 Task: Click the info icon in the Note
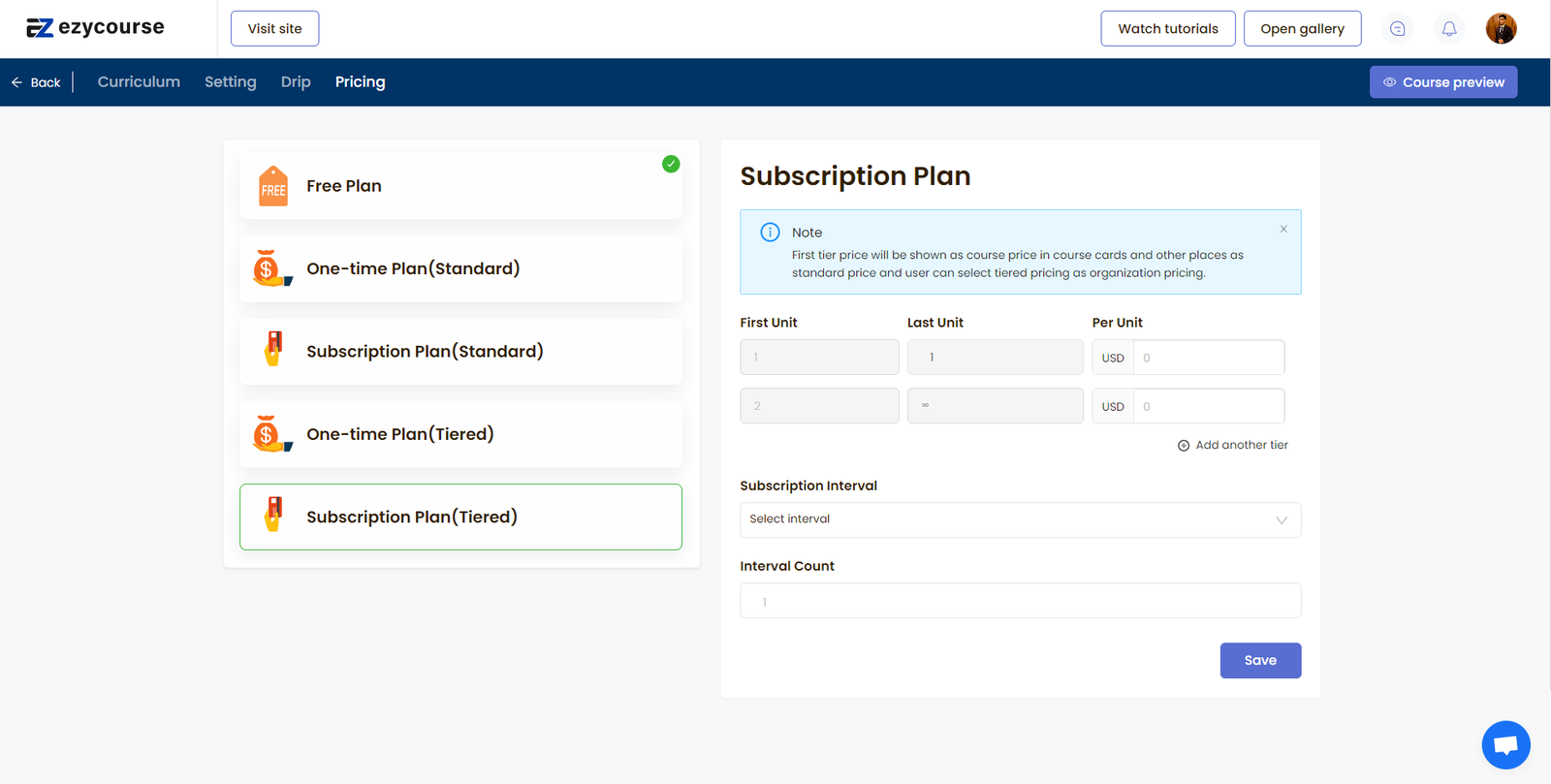[770, 233]
